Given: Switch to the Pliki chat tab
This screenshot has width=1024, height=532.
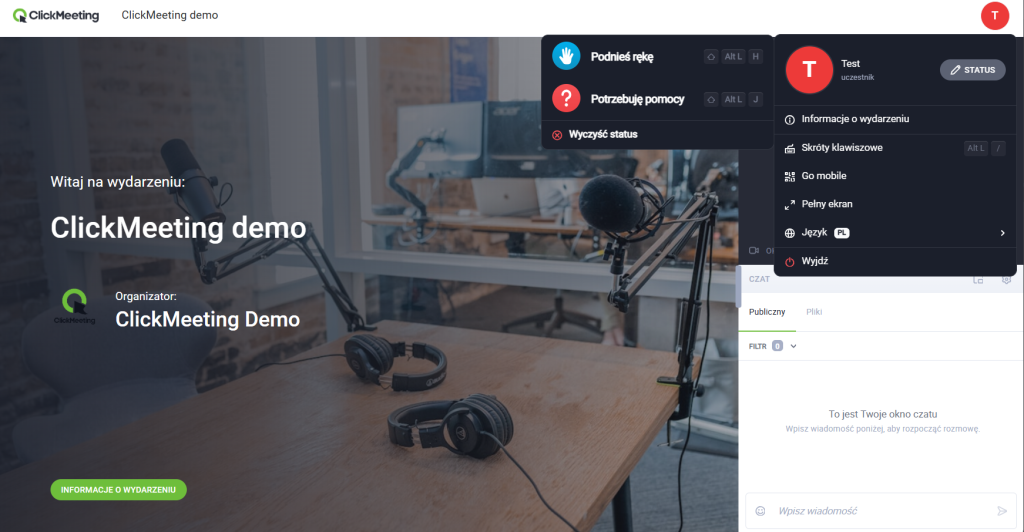Looking at the screenshot, I should coord(814,312).
